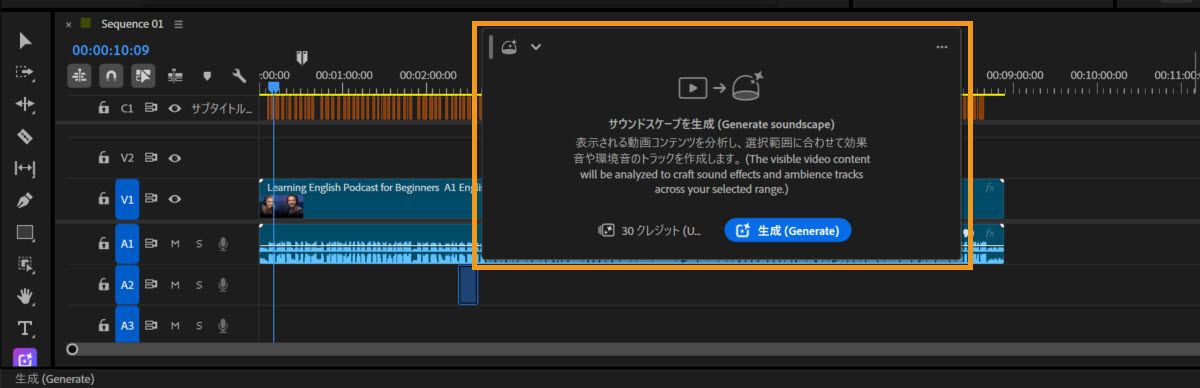Screen dimensions: 1200x388
Task: Click the C1 caption track label
Action: pos(127,108)
